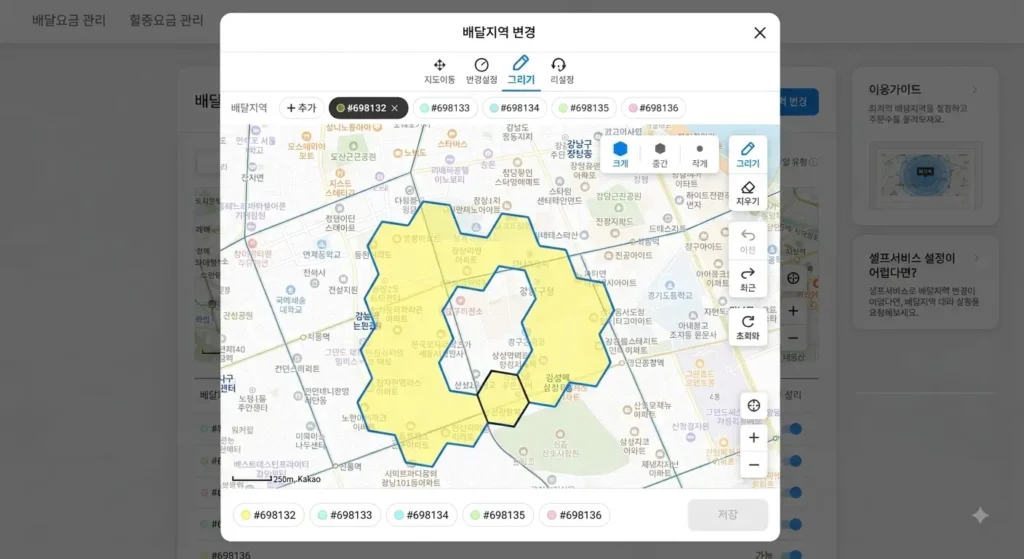Switch to the 그리기 drawing tab
Screen dimensions: 1024x559
[520, 71]
